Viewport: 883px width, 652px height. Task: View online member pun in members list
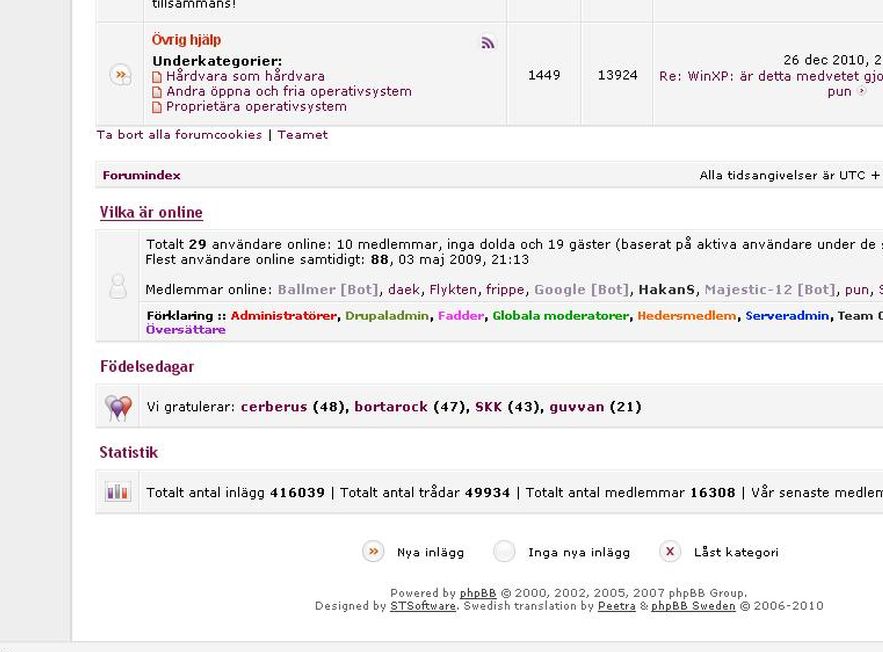(857, 289)
